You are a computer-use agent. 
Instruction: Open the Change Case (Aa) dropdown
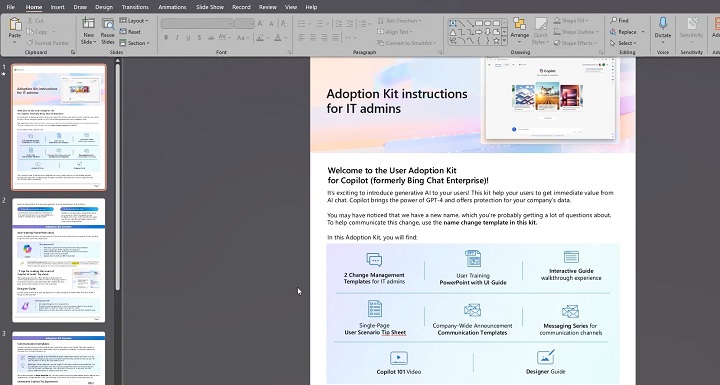[x=242, y=38]
